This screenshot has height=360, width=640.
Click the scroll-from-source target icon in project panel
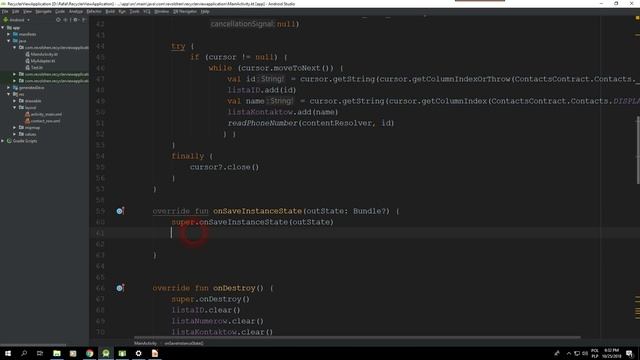click(58, 20)
